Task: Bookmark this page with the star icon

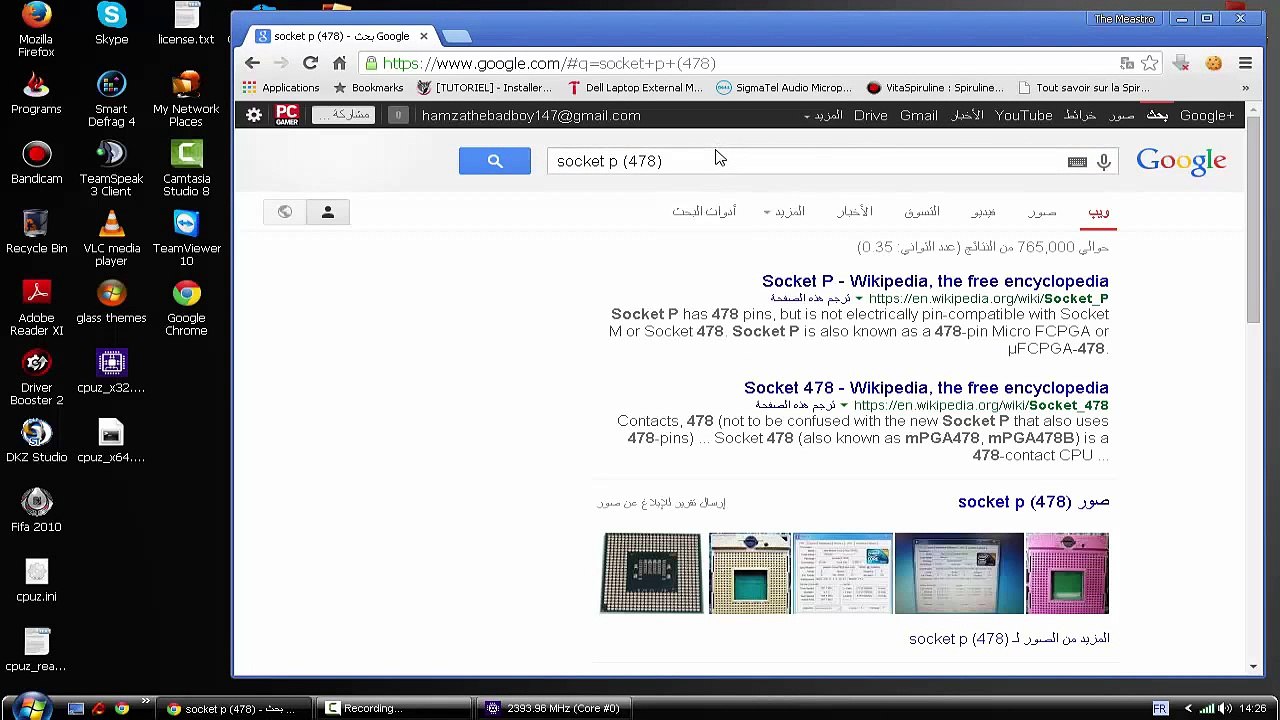Action: [1150, 63]
